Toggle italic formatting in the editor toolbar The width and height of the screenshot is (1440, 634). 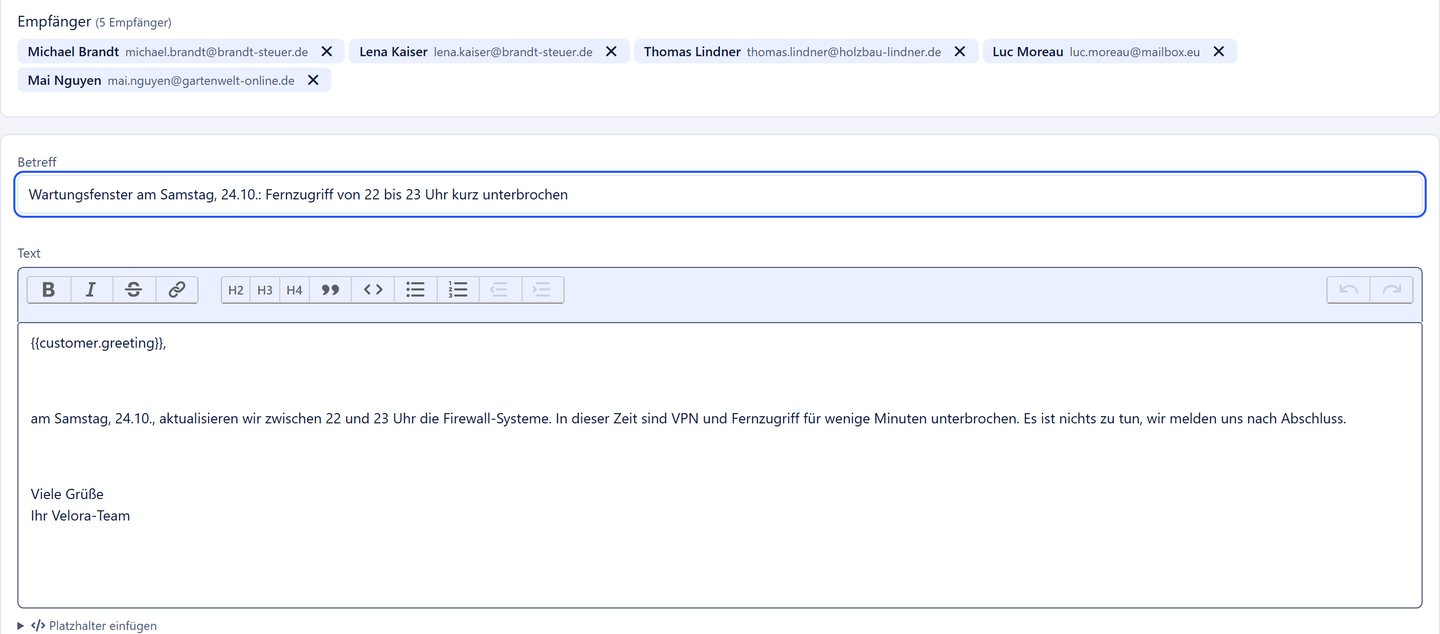(x=91, y=290)
